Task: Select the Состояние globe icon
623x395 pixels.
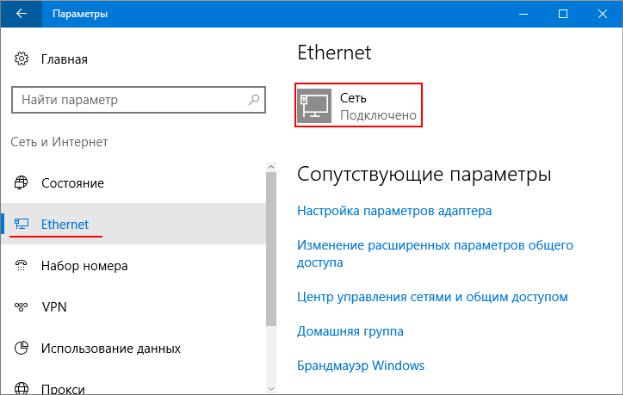Action: tap(21, 182)
